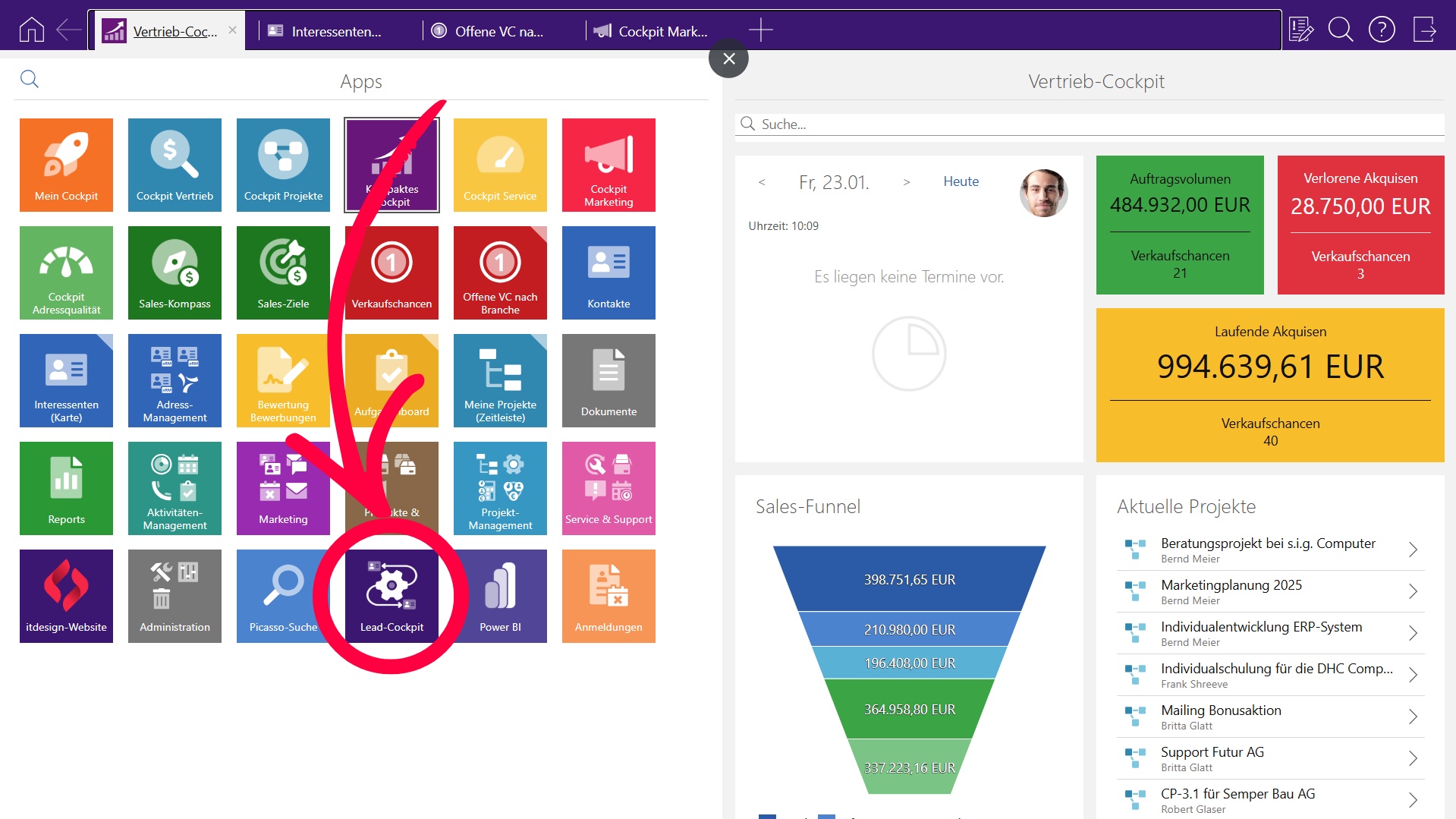Open the Bewertung Bewerbungen tile

click(x=283, y=380)
